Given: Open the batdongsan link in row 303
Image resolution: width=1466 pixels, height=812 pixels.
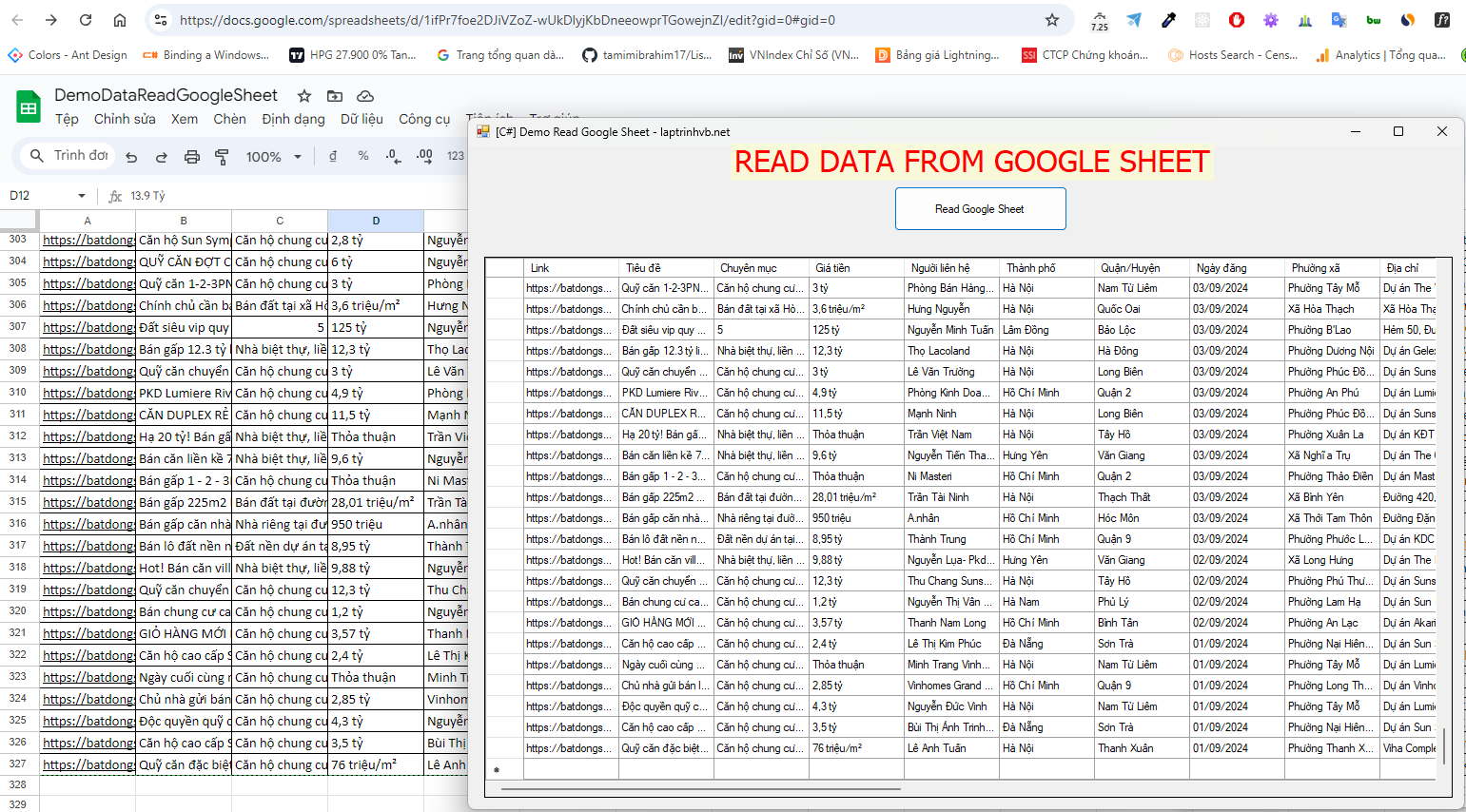Looking at the screenshot, I should pos(88,241).
